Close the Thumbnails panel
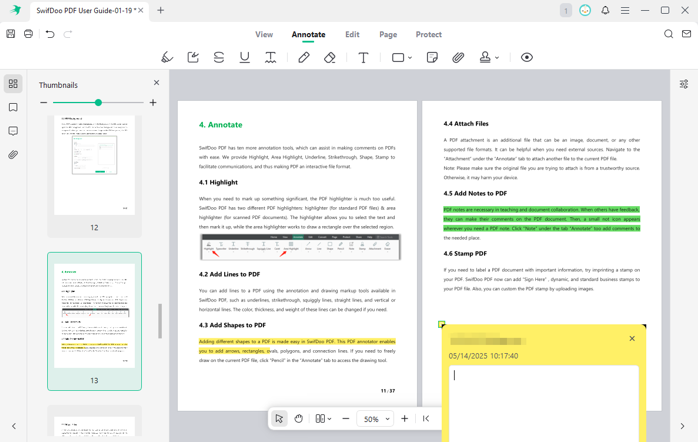Screen dimensions: 699x442 click(x=156, y=83)
